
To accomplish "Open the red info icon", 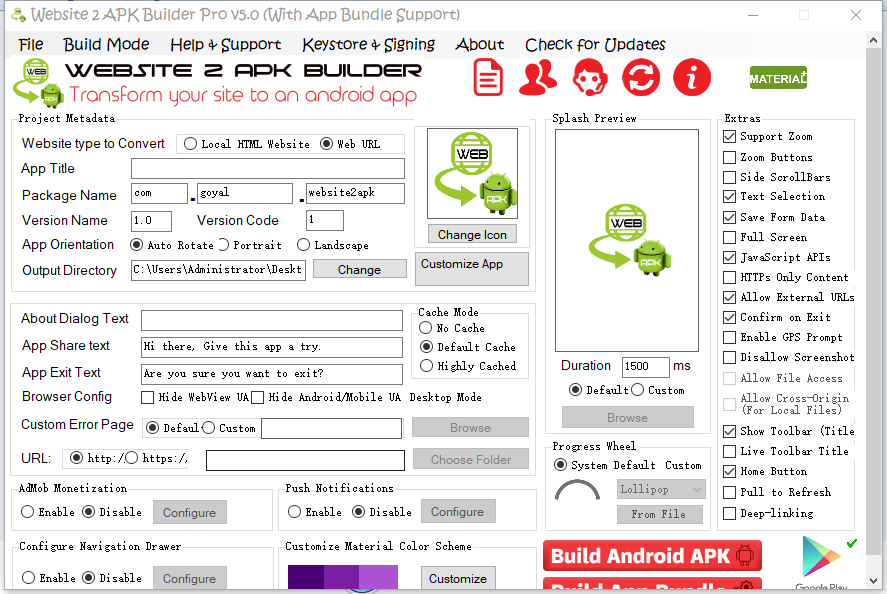I will [692, 78].
